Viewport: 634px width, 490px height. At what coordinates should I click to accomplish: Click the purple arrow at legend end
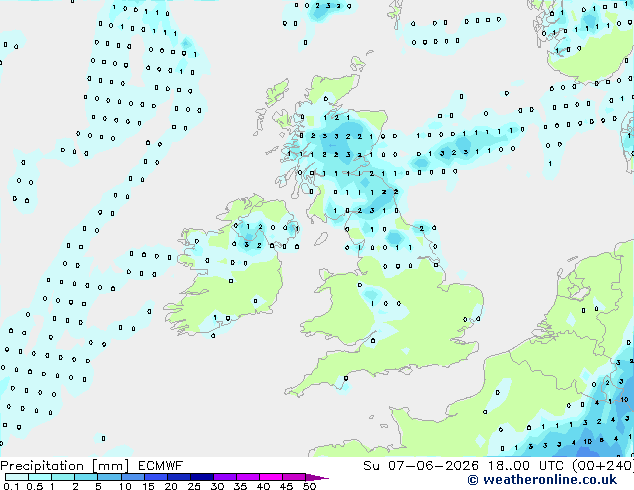point(317,477)
